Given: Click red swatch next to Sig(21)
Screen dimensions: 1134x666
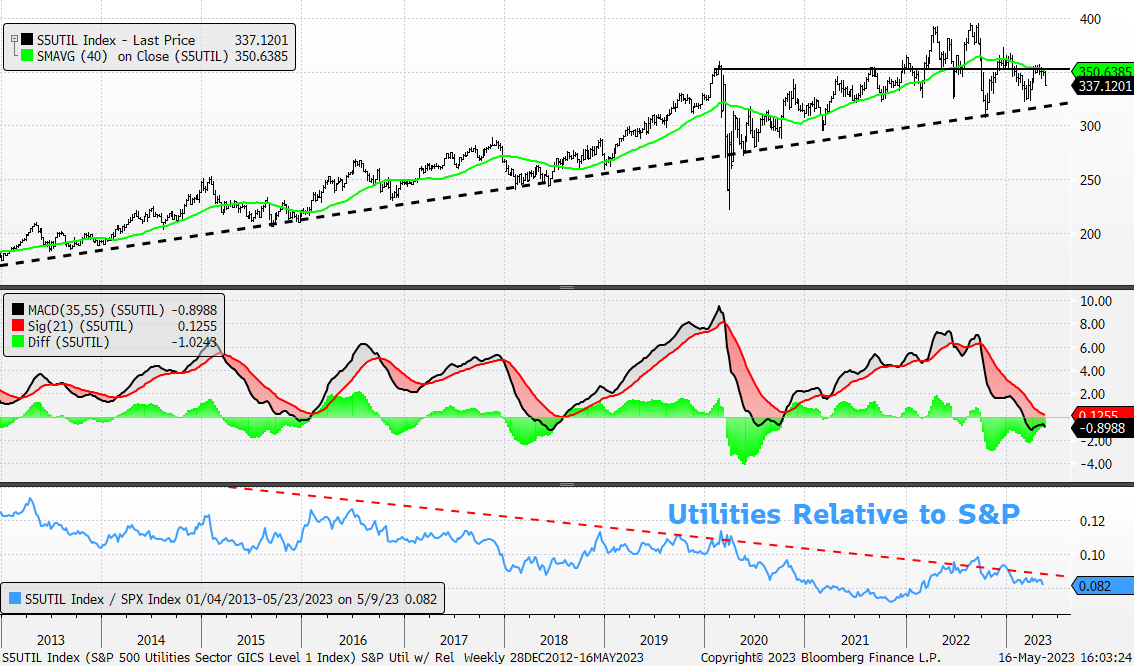Looking at the screenshot, I should coord(17,326).
